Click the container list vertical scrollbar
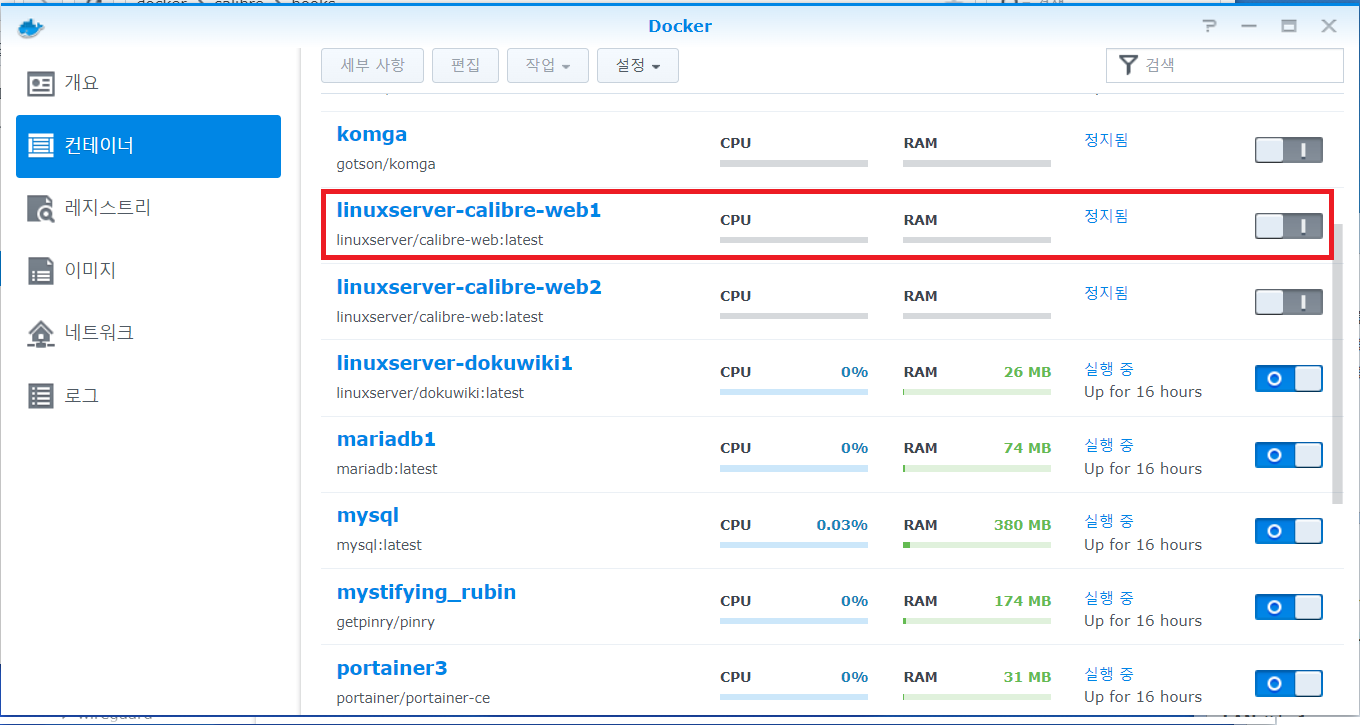 click(1338, 363)
